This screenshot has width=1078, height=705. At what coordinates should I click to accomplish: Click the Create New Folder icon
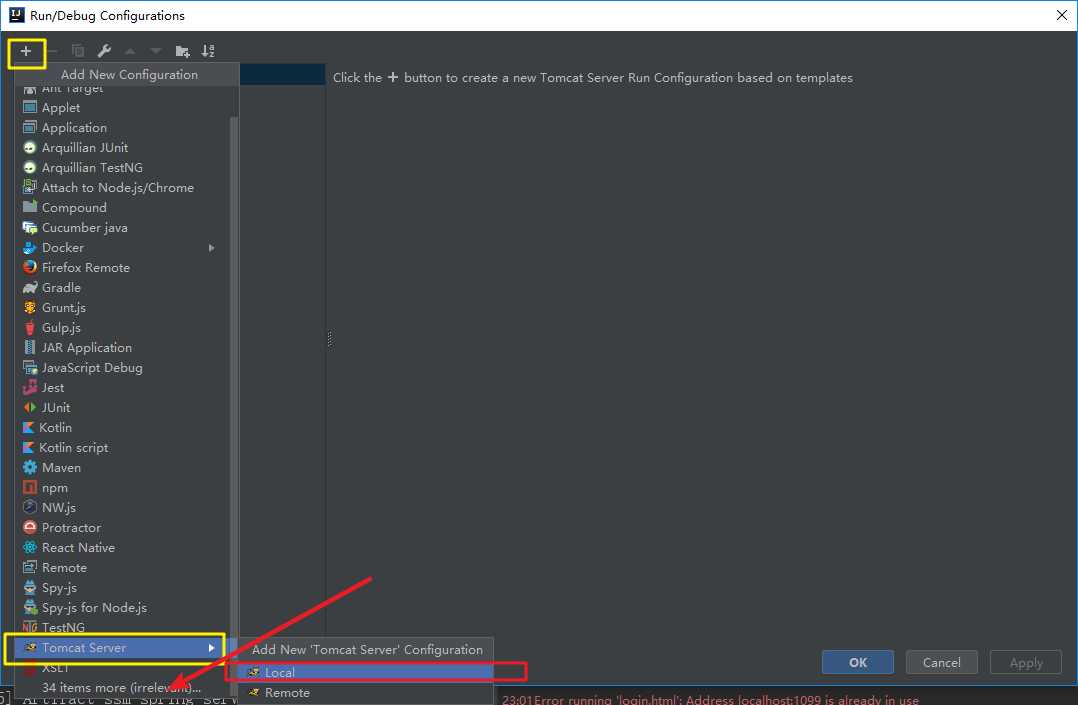182,52
